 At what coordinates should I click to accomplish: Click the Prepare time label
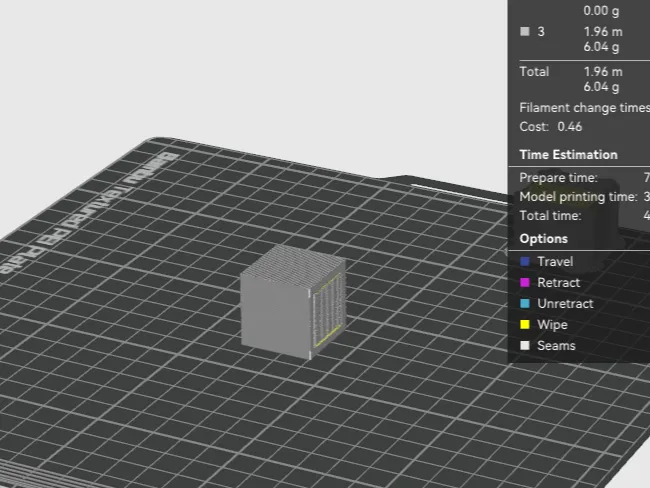tap(558, 178)
